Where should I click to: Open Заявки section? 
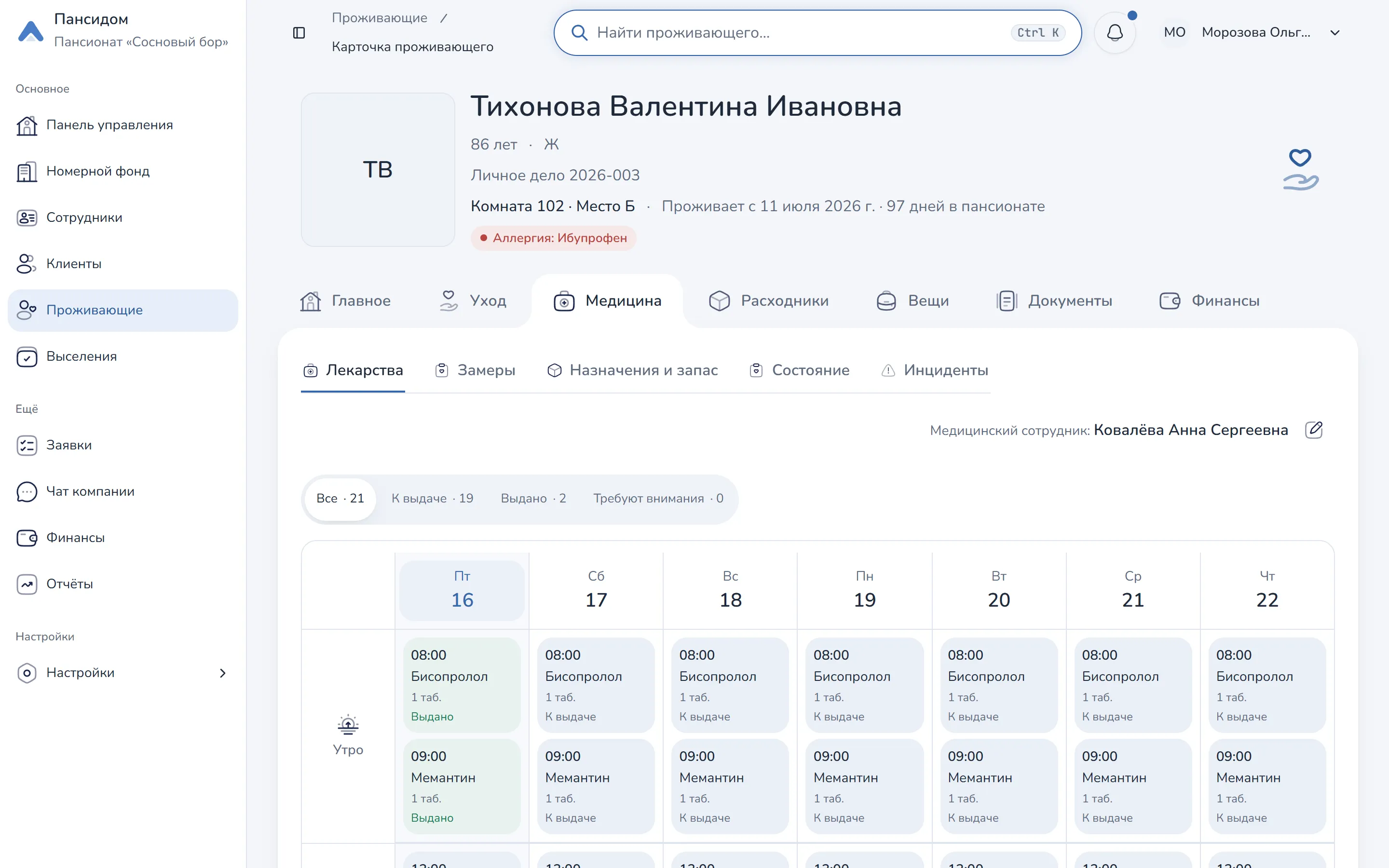pos(123,446)
